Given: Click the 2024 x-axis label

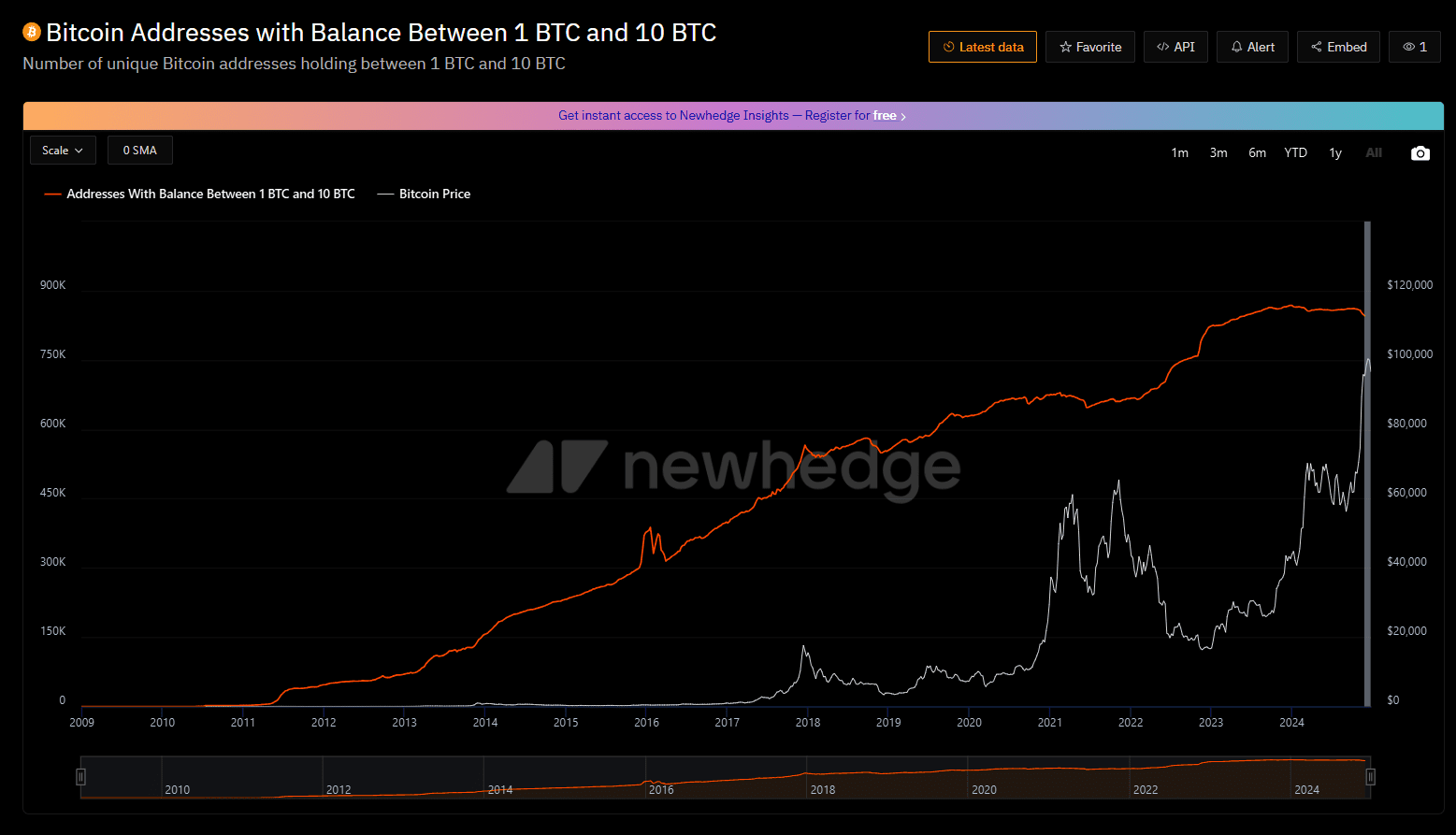Looking at the screenshot, I should tap(1291, 723).
